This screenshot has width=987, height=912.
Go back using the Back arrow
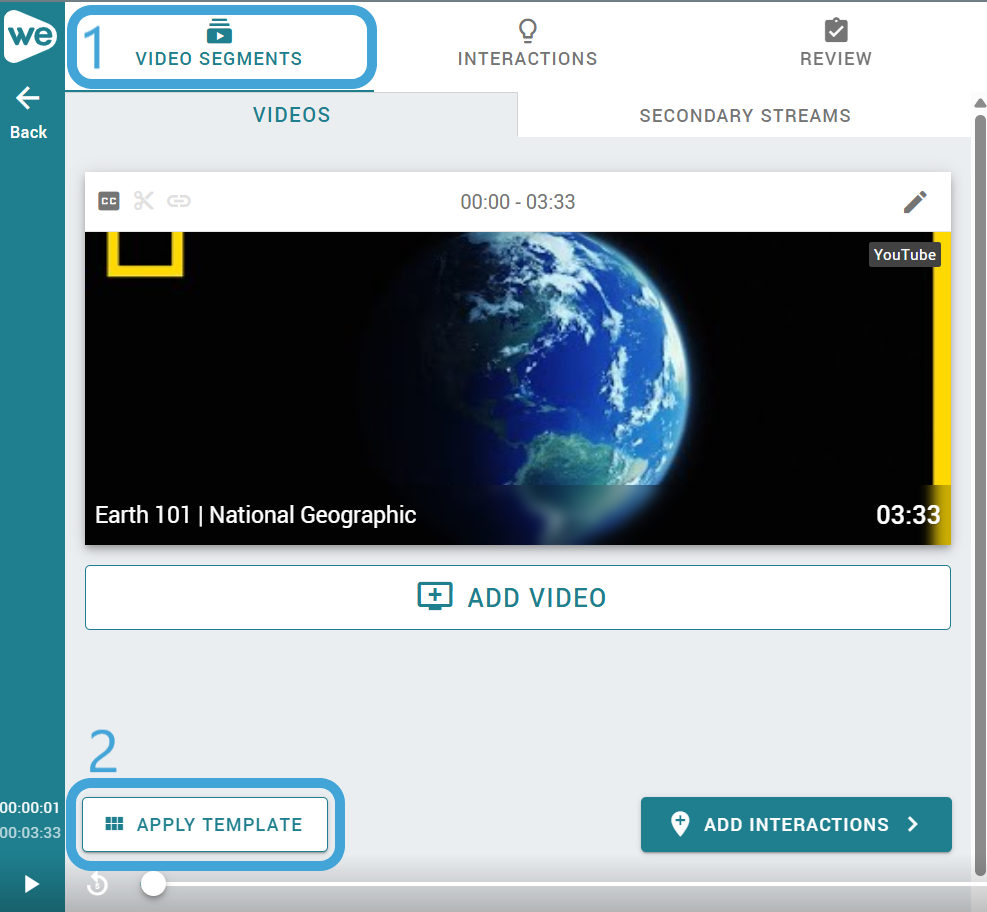[28, 113]
